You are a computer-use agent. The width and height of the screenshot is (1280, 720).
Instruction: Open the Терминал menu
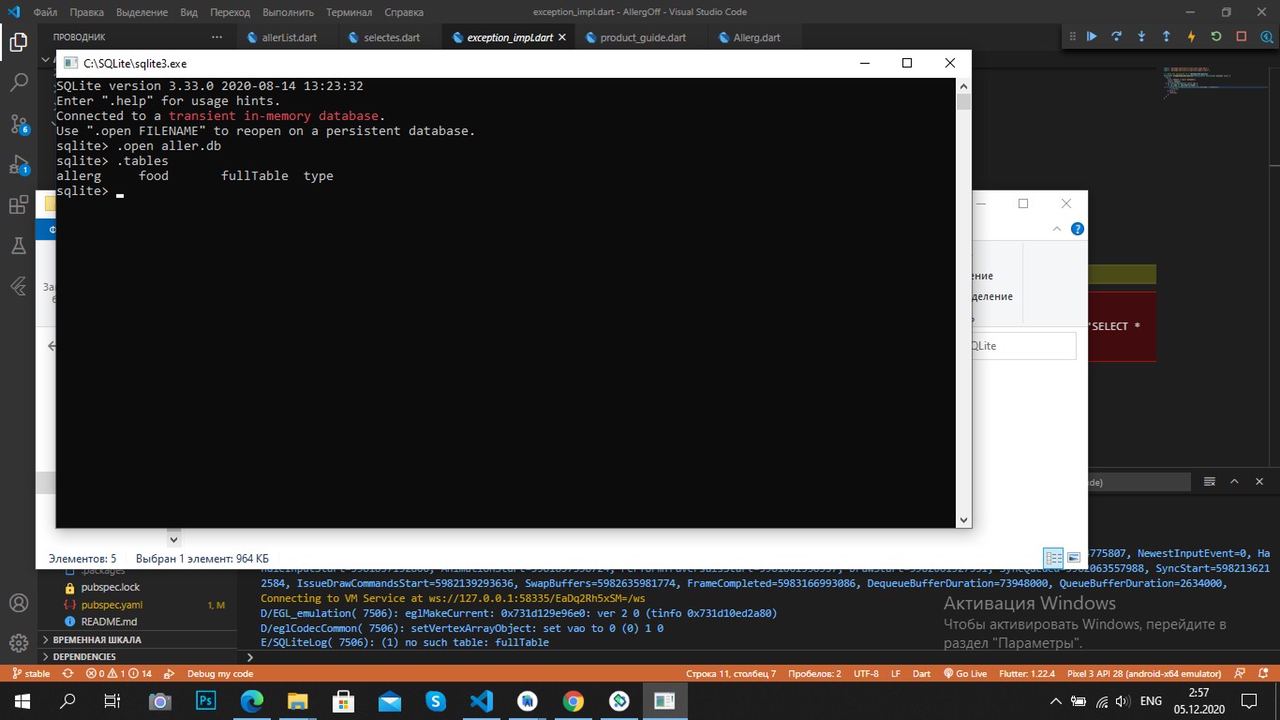tap(349, 12)
